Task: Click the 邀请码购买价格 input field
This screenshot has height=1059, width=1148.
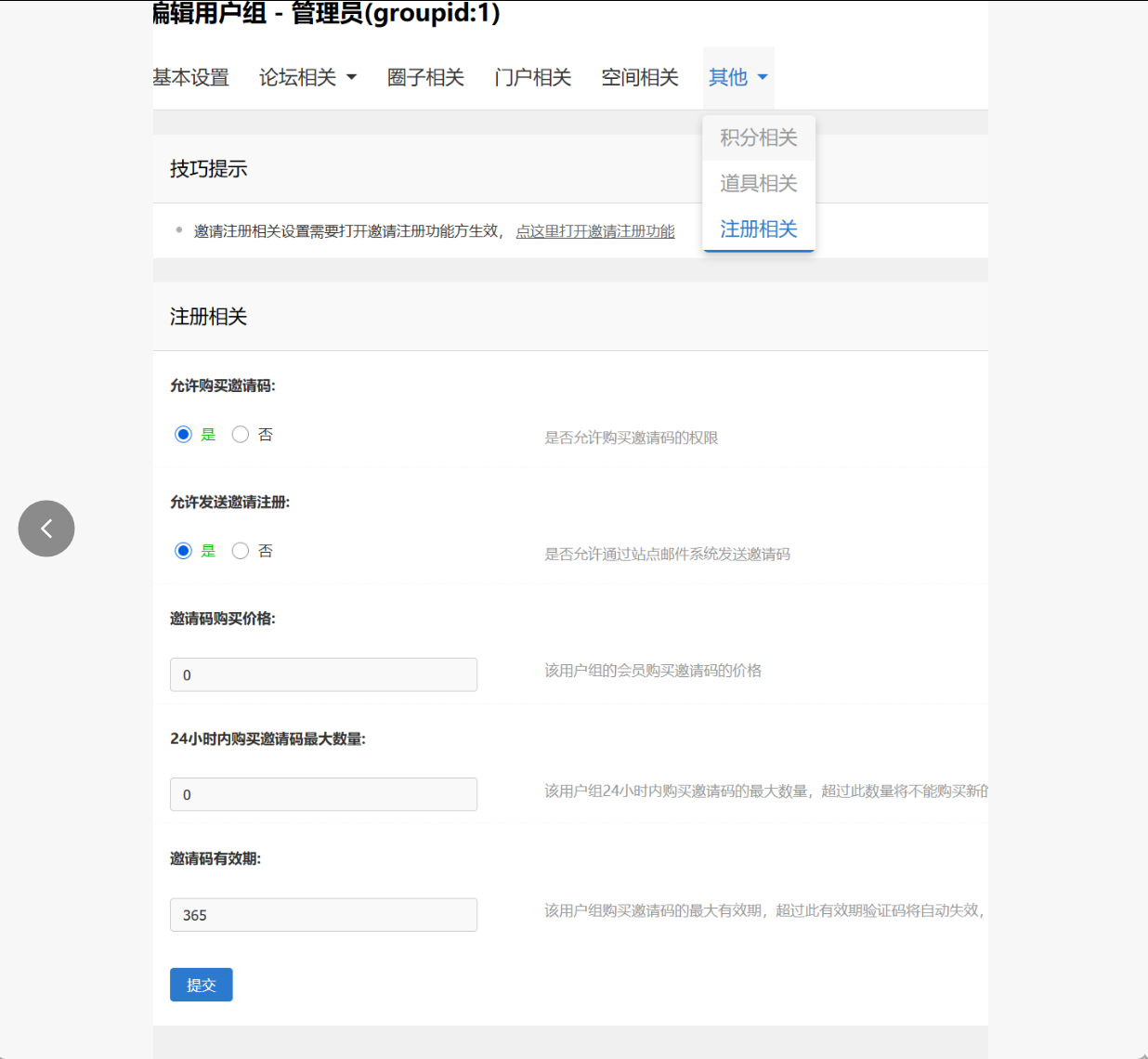Action: pos(323,674)
